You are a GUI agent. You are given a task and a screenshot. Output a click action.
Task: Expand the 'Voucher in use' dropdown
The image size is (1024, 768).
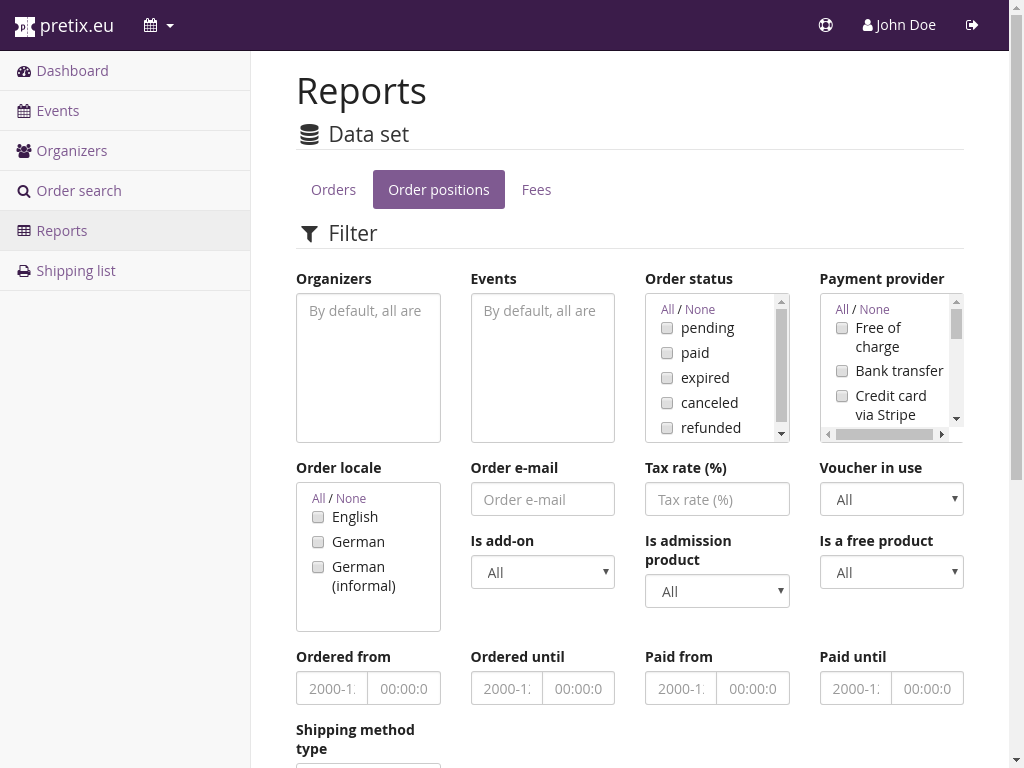[x=891, y=499]
